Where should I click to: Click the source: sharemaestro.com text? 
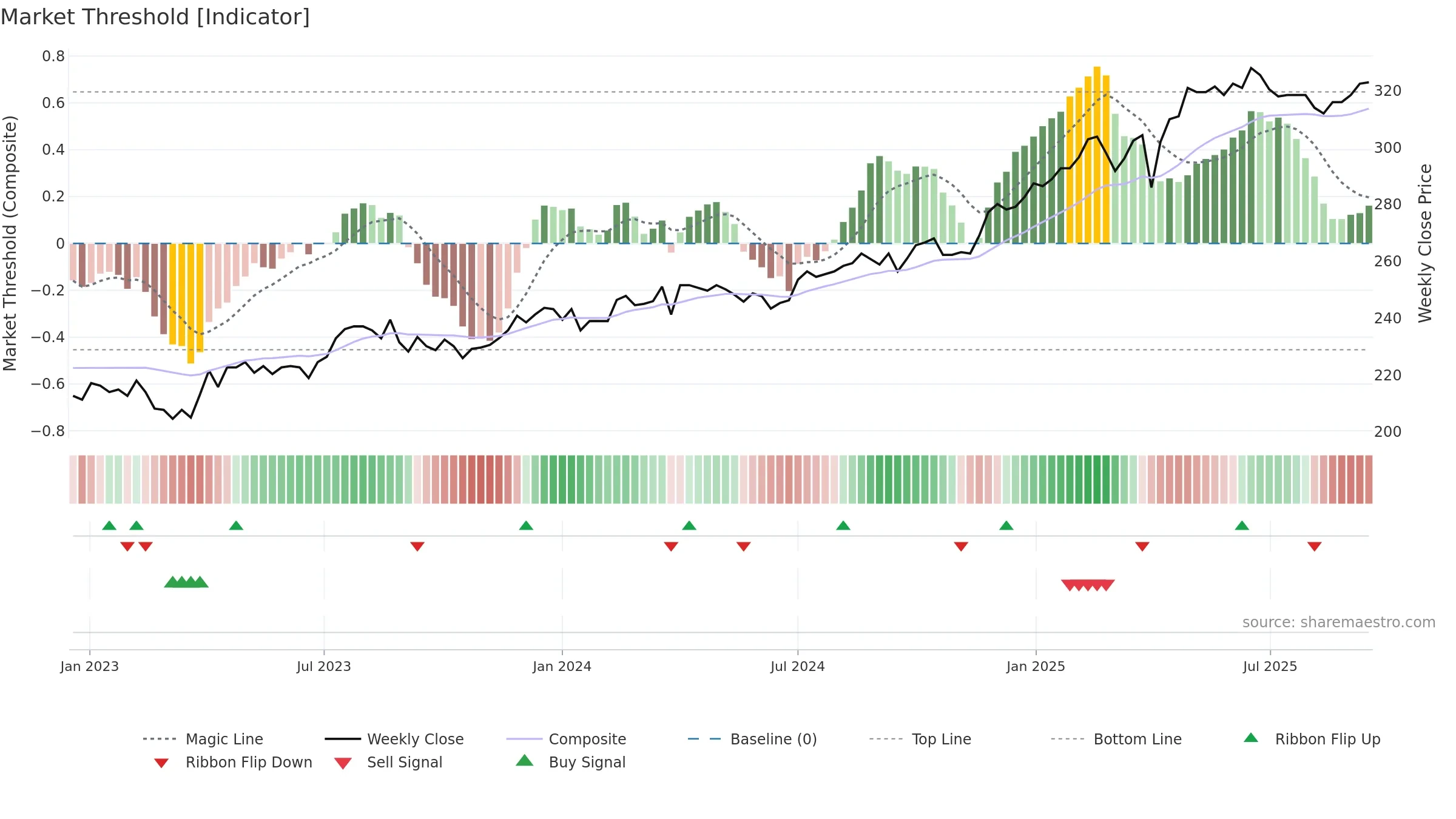1339,622
